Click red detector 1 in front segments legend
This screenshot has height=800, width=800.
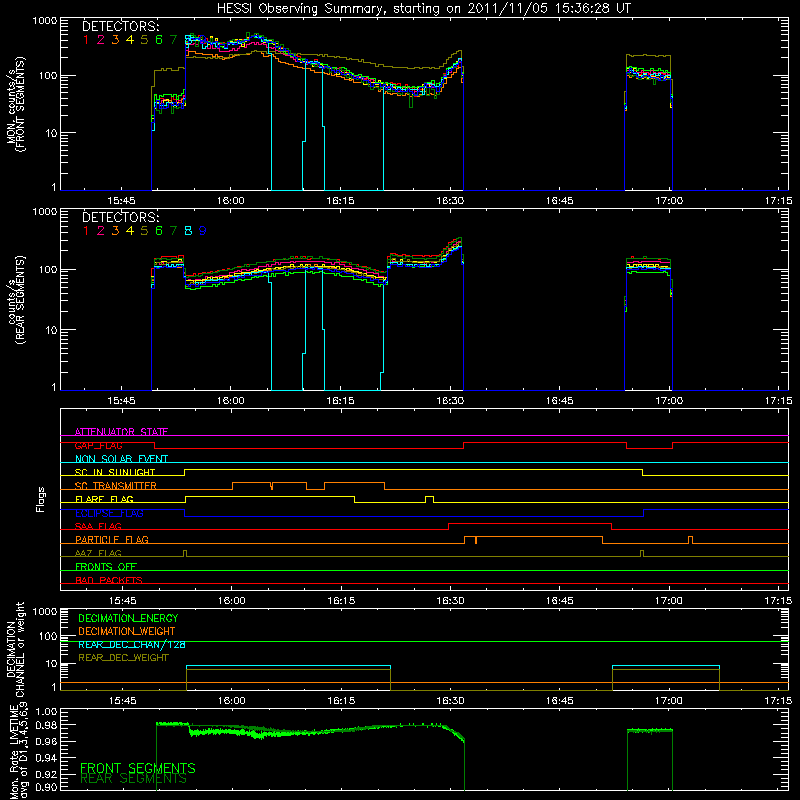tap(86, 40)
